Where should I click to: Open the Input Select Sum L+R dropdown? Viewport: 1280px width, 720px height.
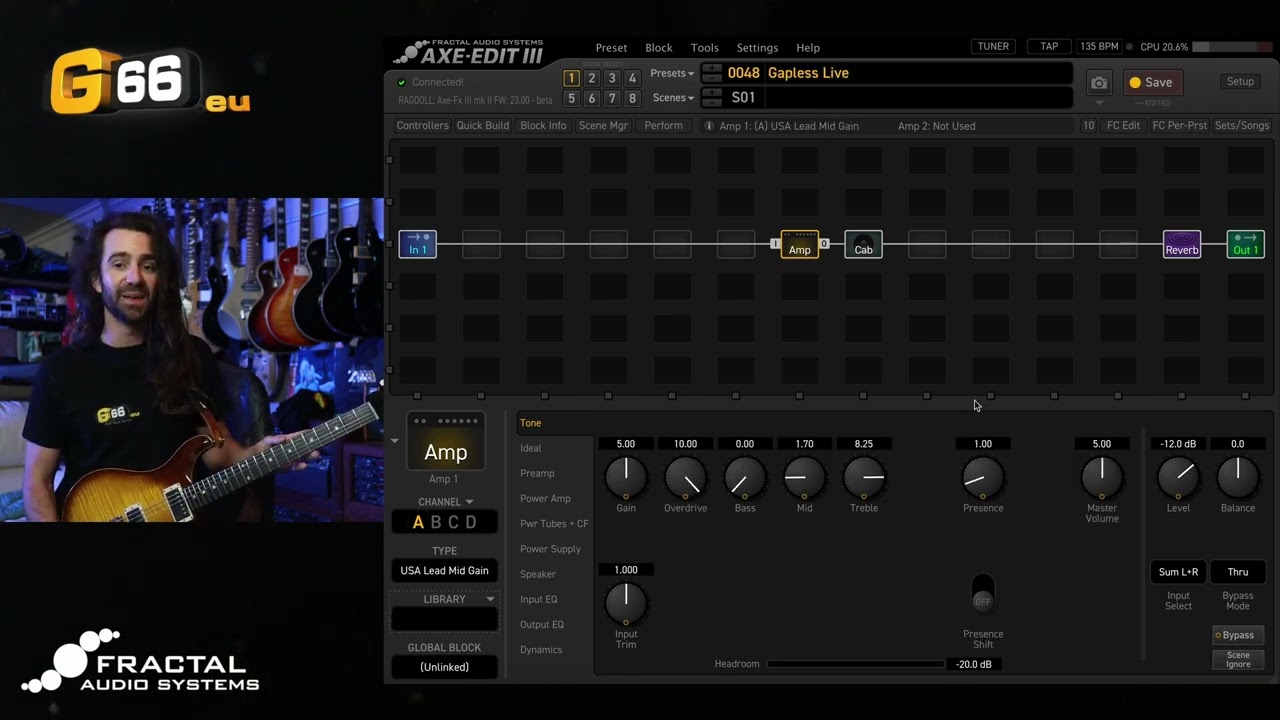[1178, 572]
